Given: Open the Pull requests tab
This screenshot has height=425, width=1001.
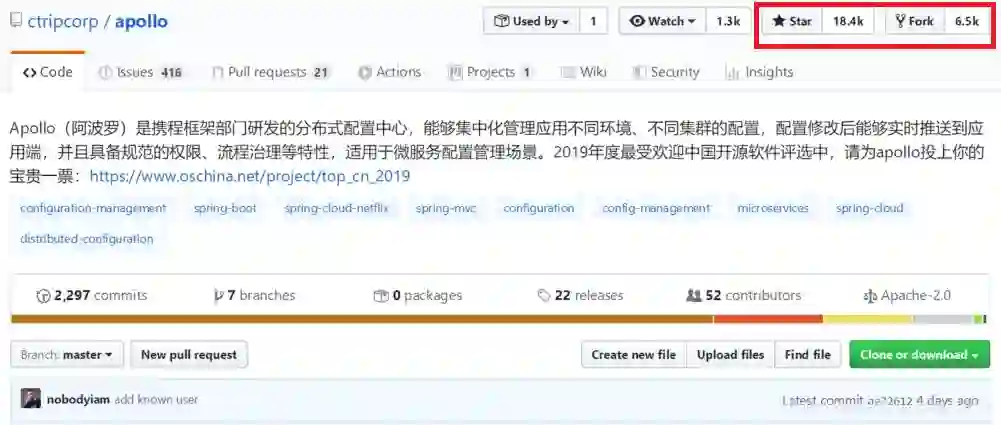Looking at the screenshot, I should pos(269,72).
